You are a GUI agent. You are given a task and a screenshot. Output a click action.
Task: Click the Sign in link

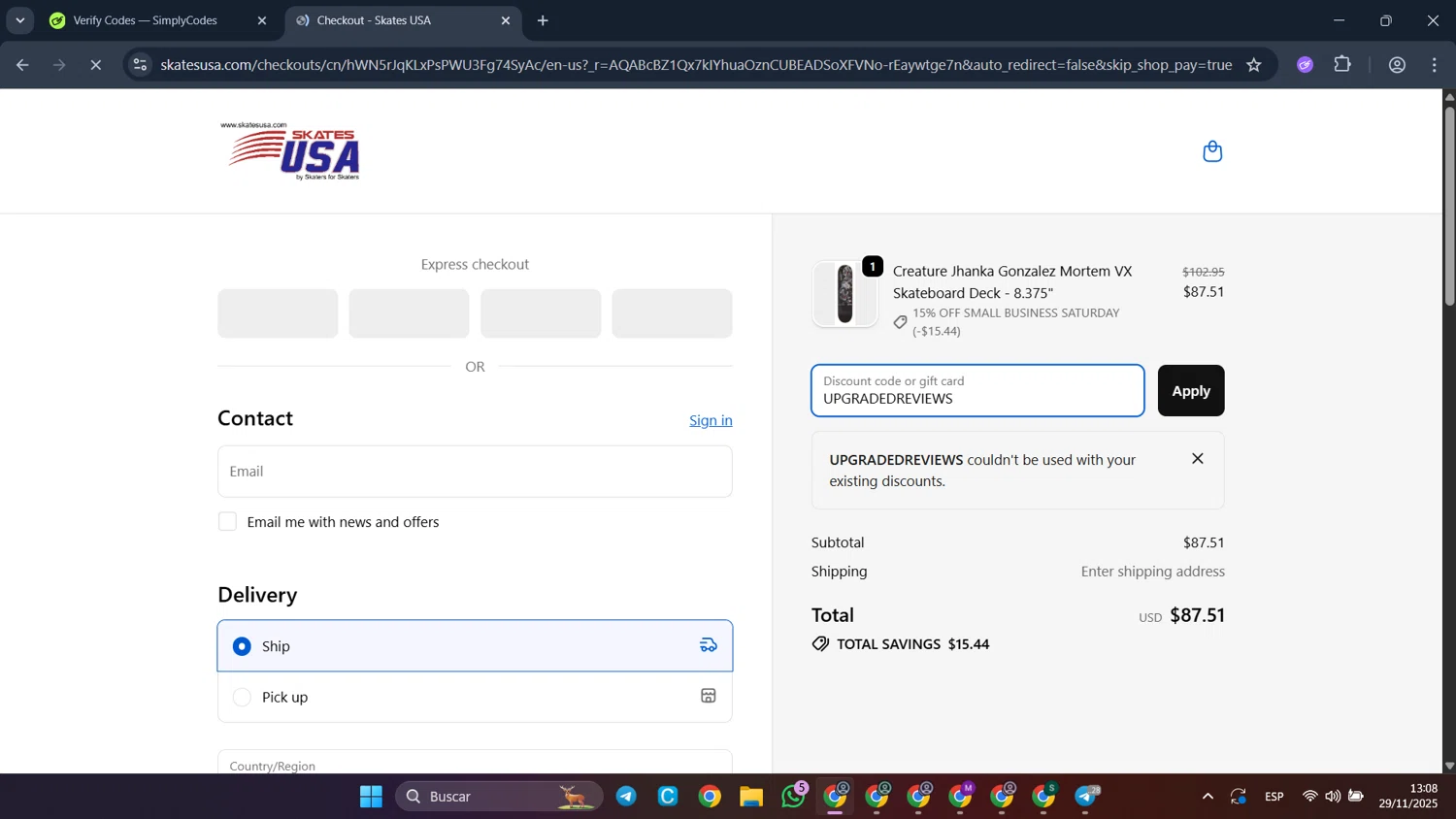point(711,420)
